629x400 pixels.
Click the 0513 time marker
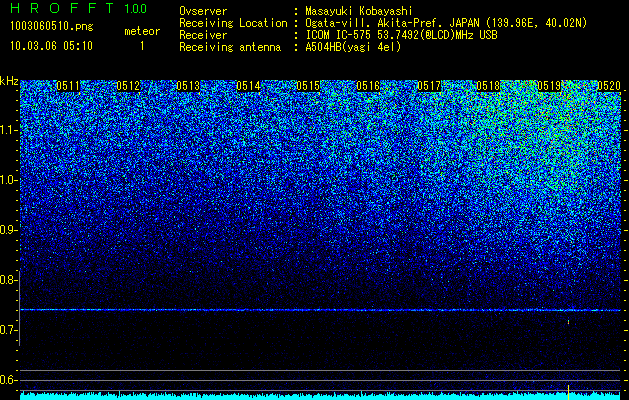coord(188,85)
